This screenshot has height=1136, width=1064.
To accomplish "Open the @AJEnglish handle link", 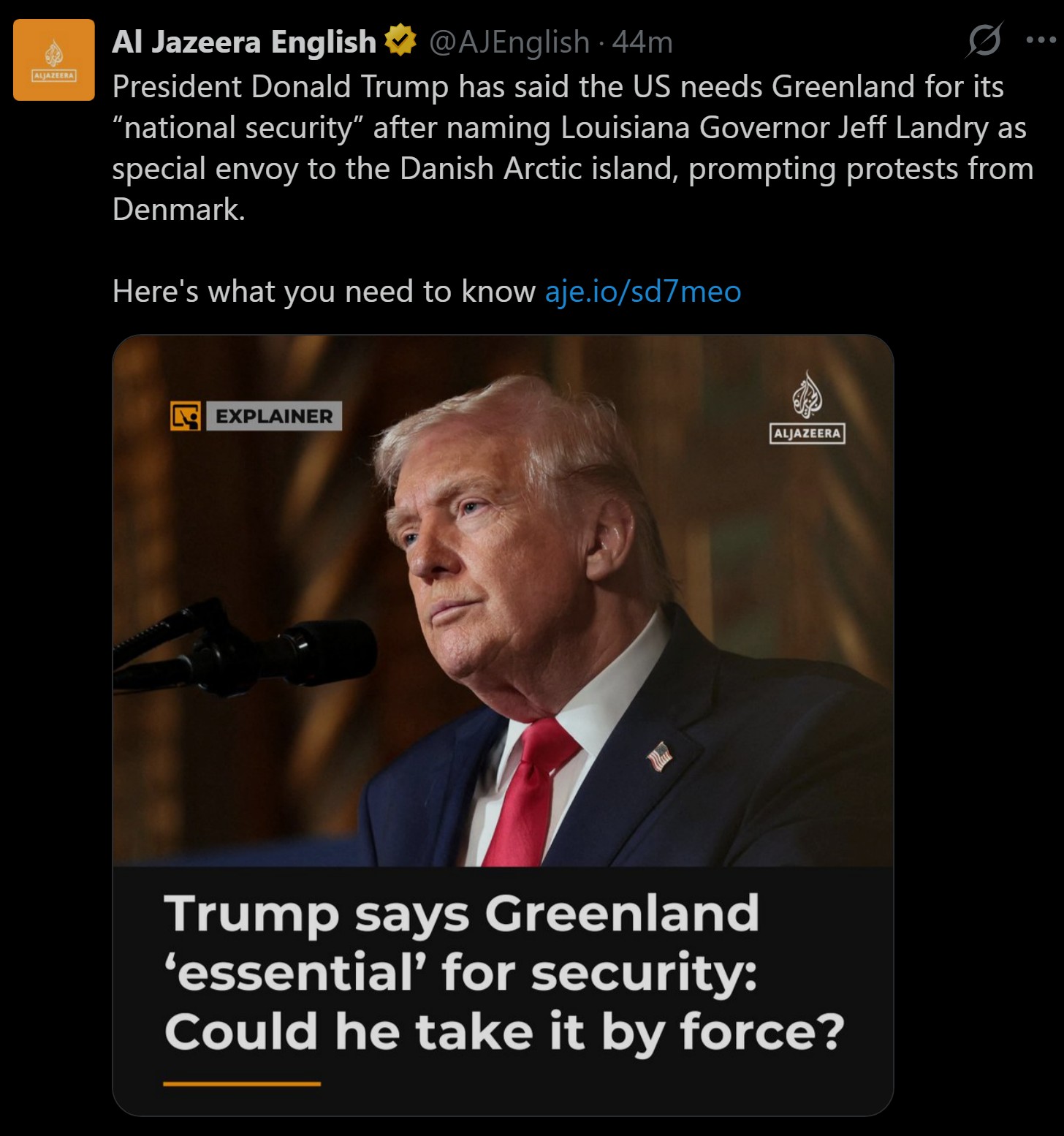I will tap(509, 42).
